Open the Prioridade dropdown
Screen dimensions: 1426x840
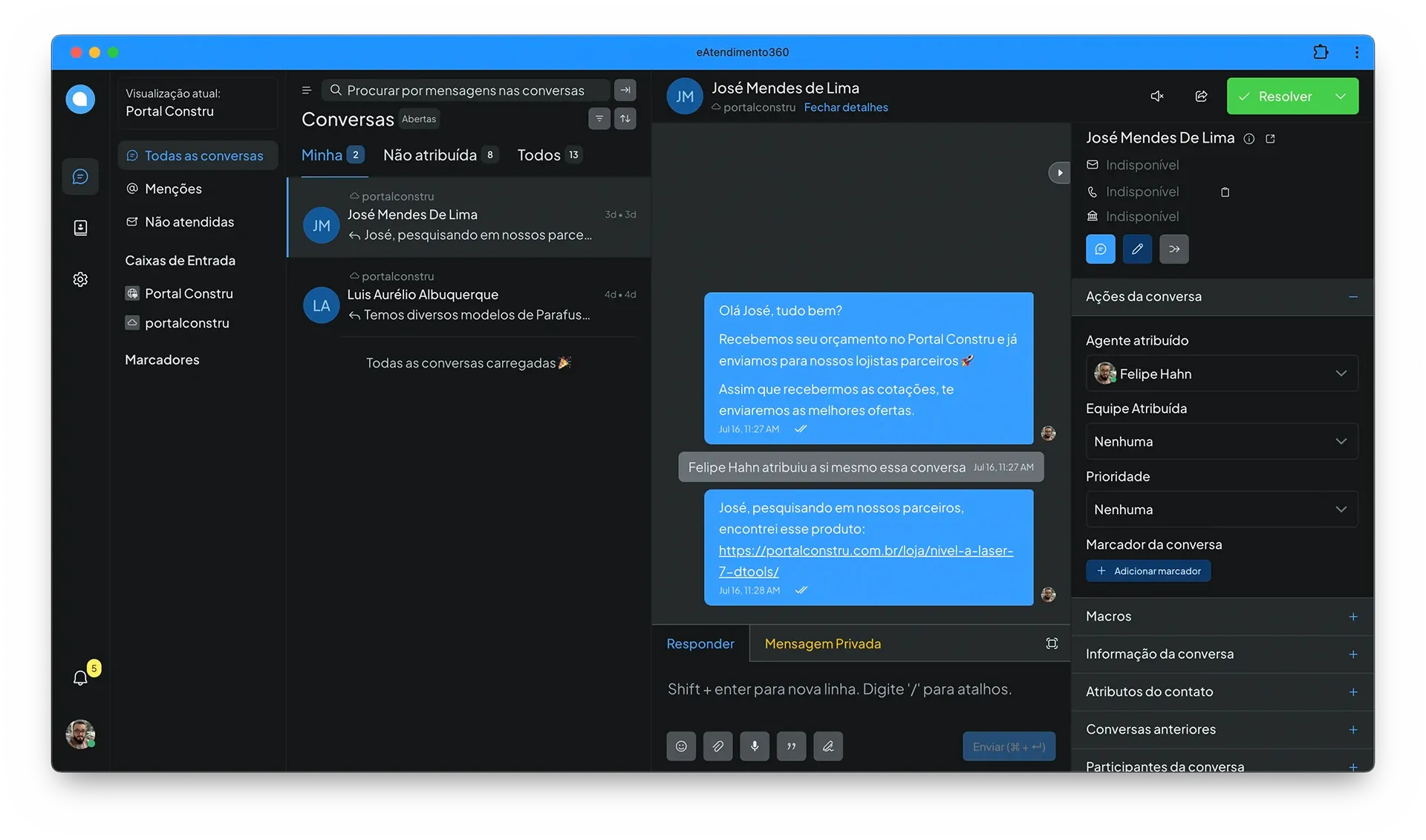click(x=1221, y=509)
